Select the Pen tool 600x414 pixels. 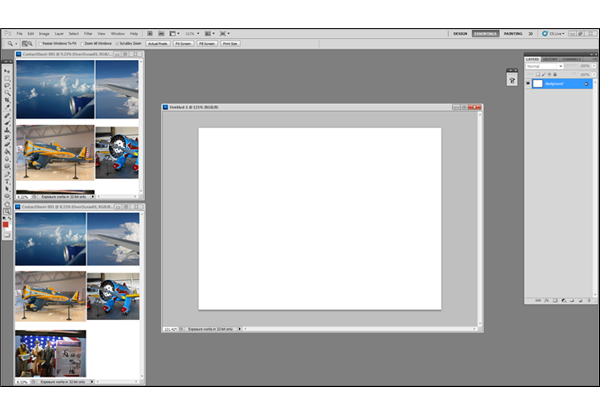pos(7,174)
